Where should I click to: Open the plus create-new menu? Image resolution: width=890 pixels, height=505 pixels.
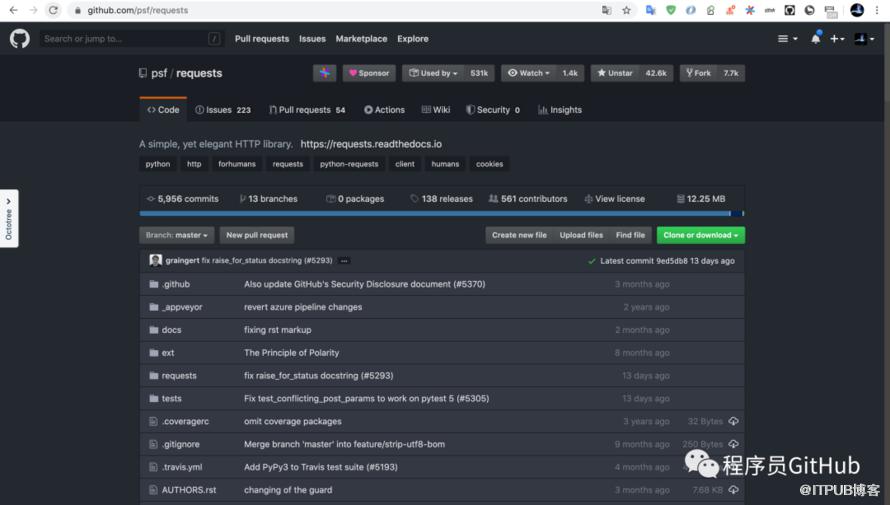[837, 39]
